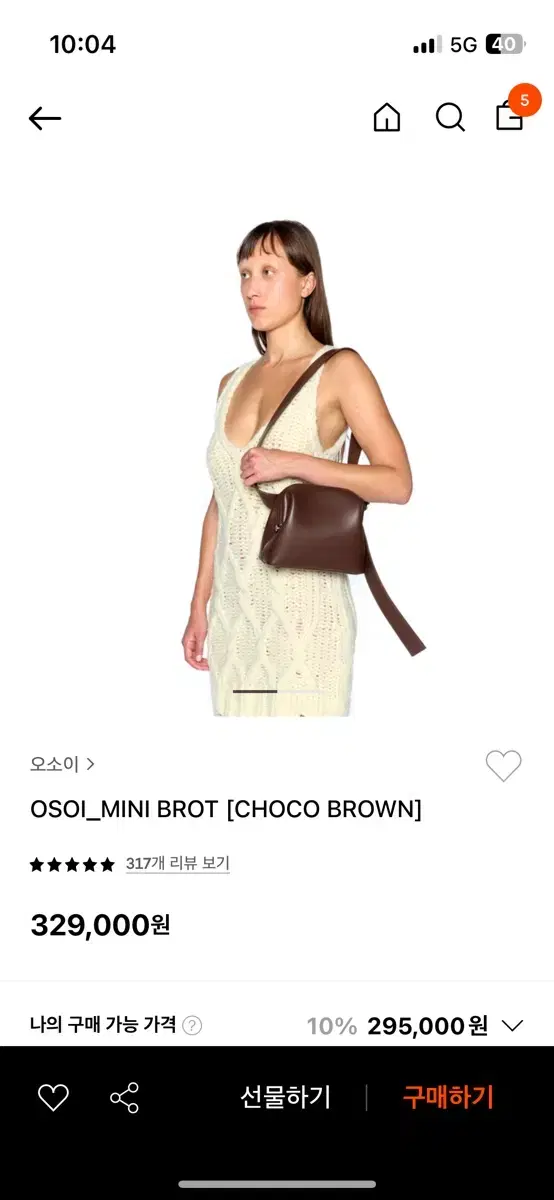Open the home icon
This screenshot has width=554, height=1200.
[386, 118]
